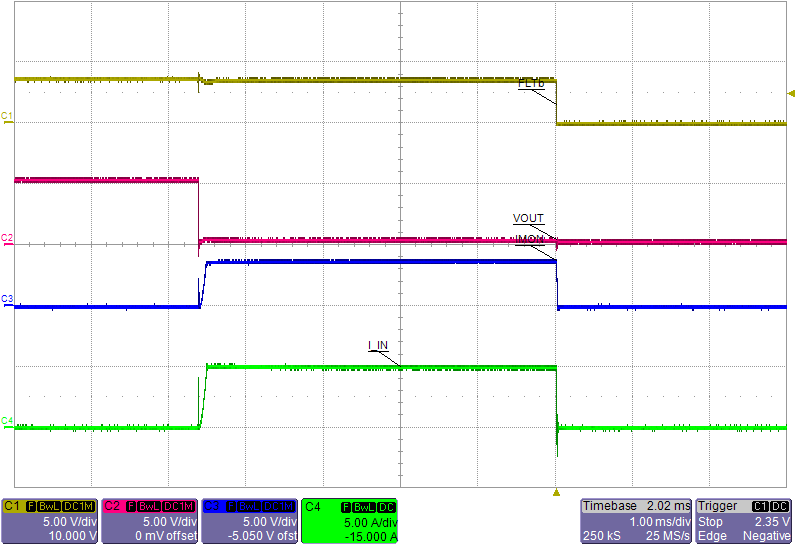Click the F badge in C1 box
The height and width of the screenshot is (546, 797).
click(31, 507)
